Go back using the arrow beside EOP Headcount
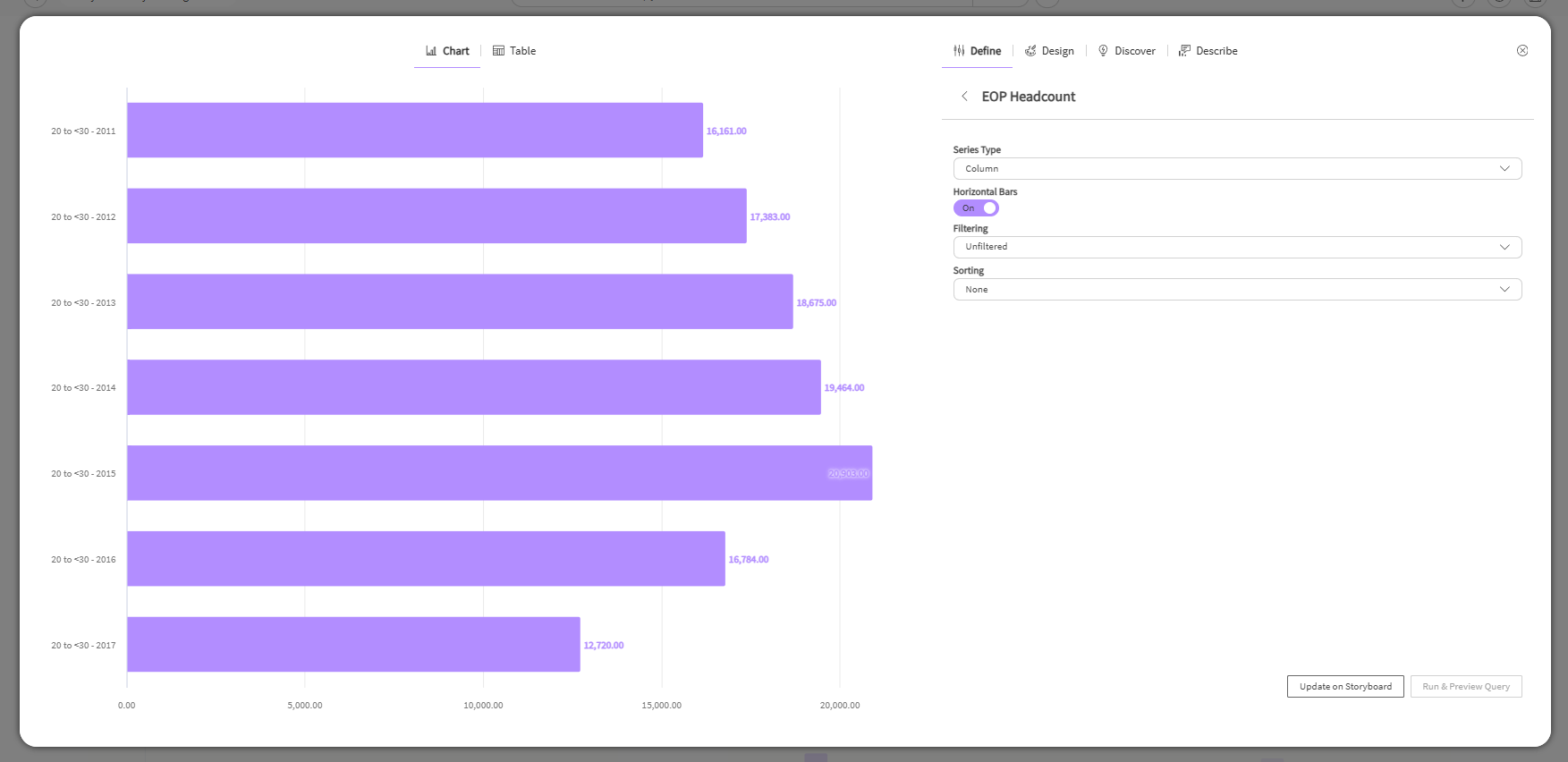 964,97
